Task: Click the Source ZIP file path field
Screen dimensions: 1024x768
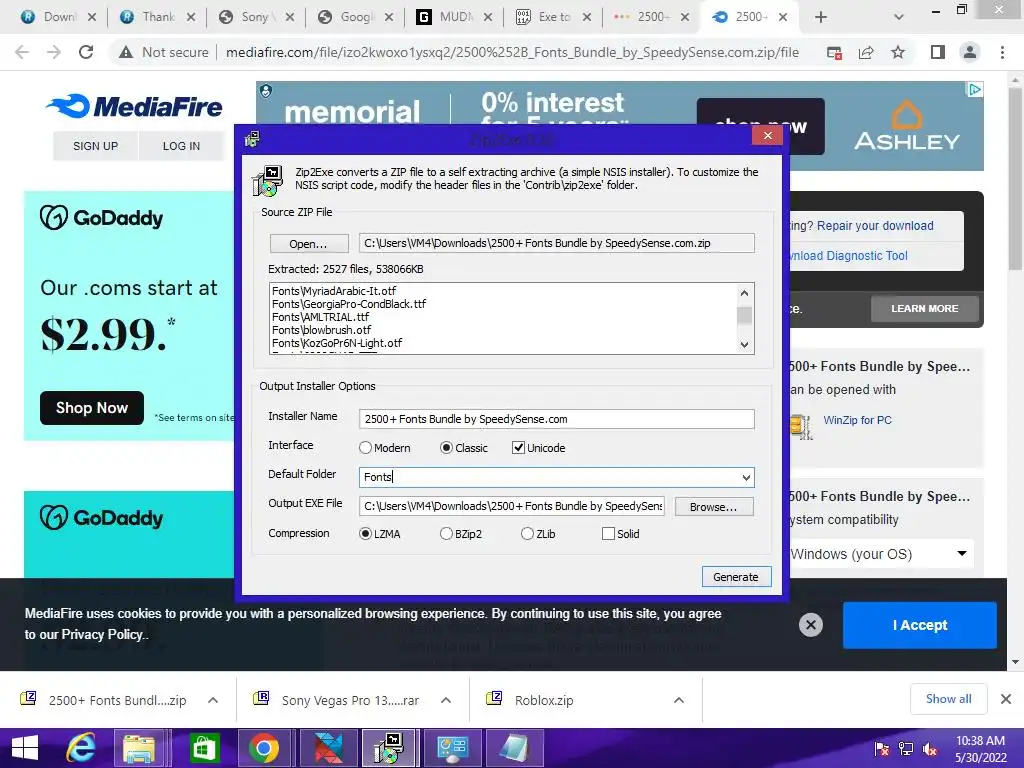Action: tap(556, 243)
